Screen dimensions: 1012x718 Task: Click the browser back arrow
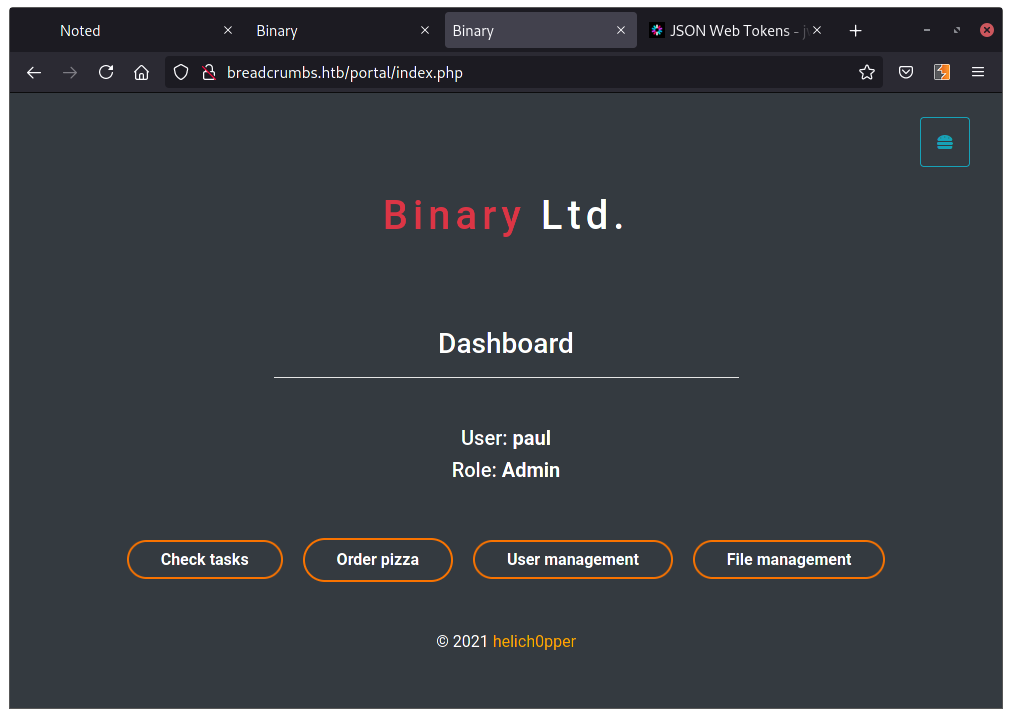(34, 72)
